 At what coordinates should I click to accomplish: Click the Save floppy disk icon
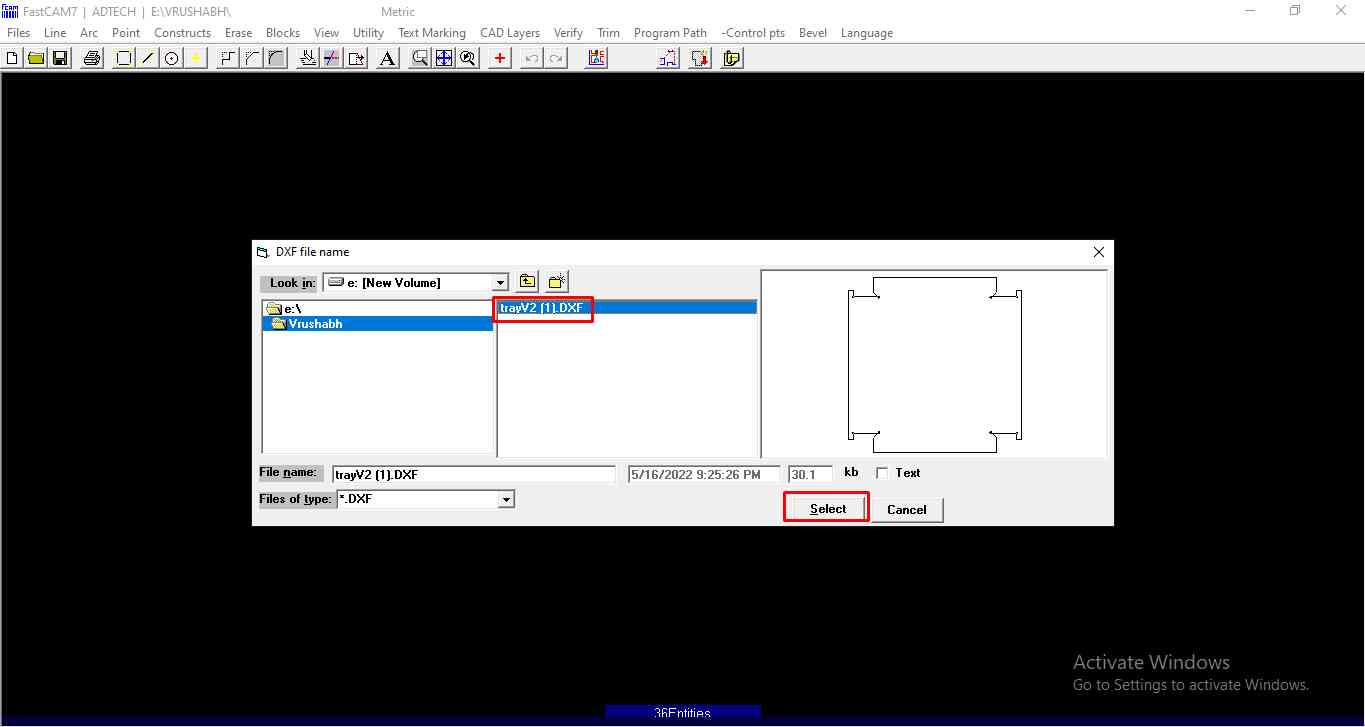pyautogui.click(x=60, y=58)
